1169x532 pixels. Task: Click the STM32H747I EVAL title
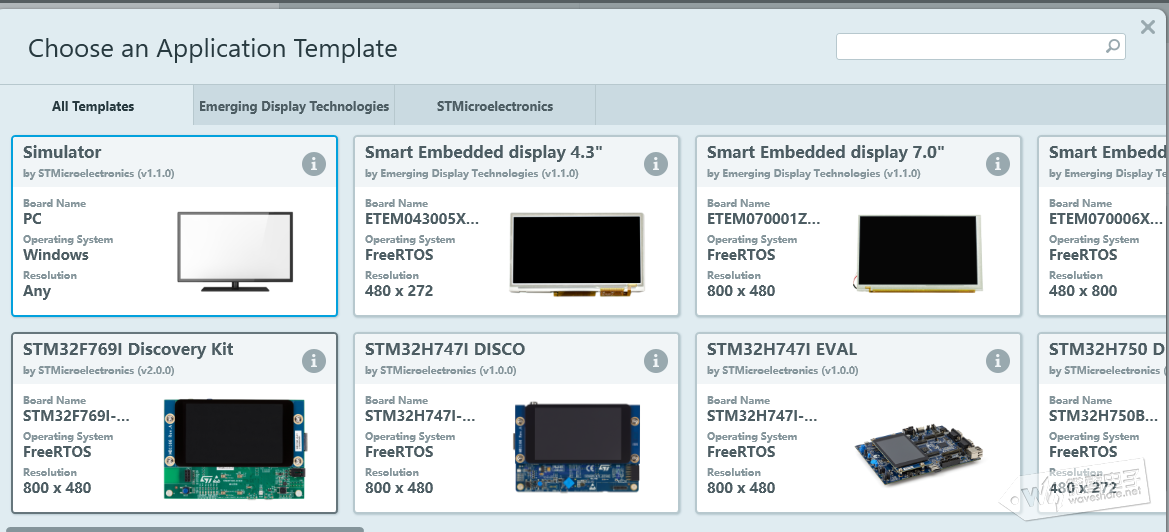(782, 349)
